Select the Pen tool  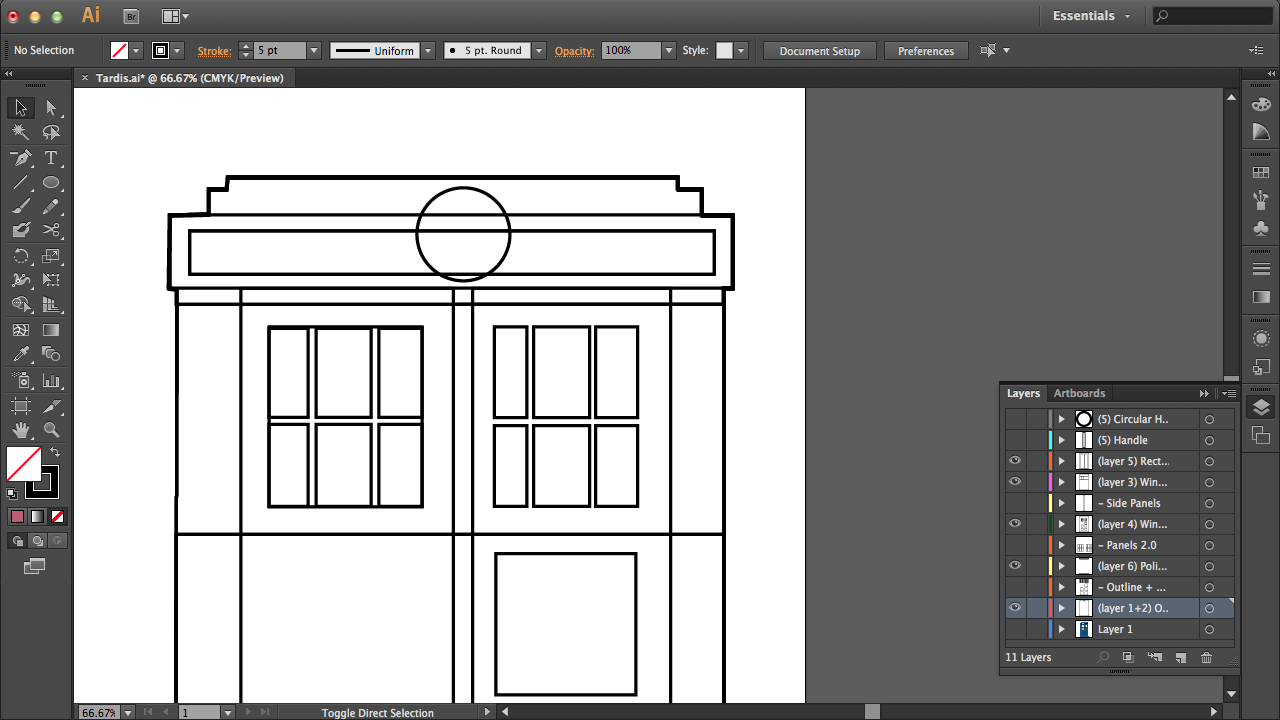tap(21, 158)
